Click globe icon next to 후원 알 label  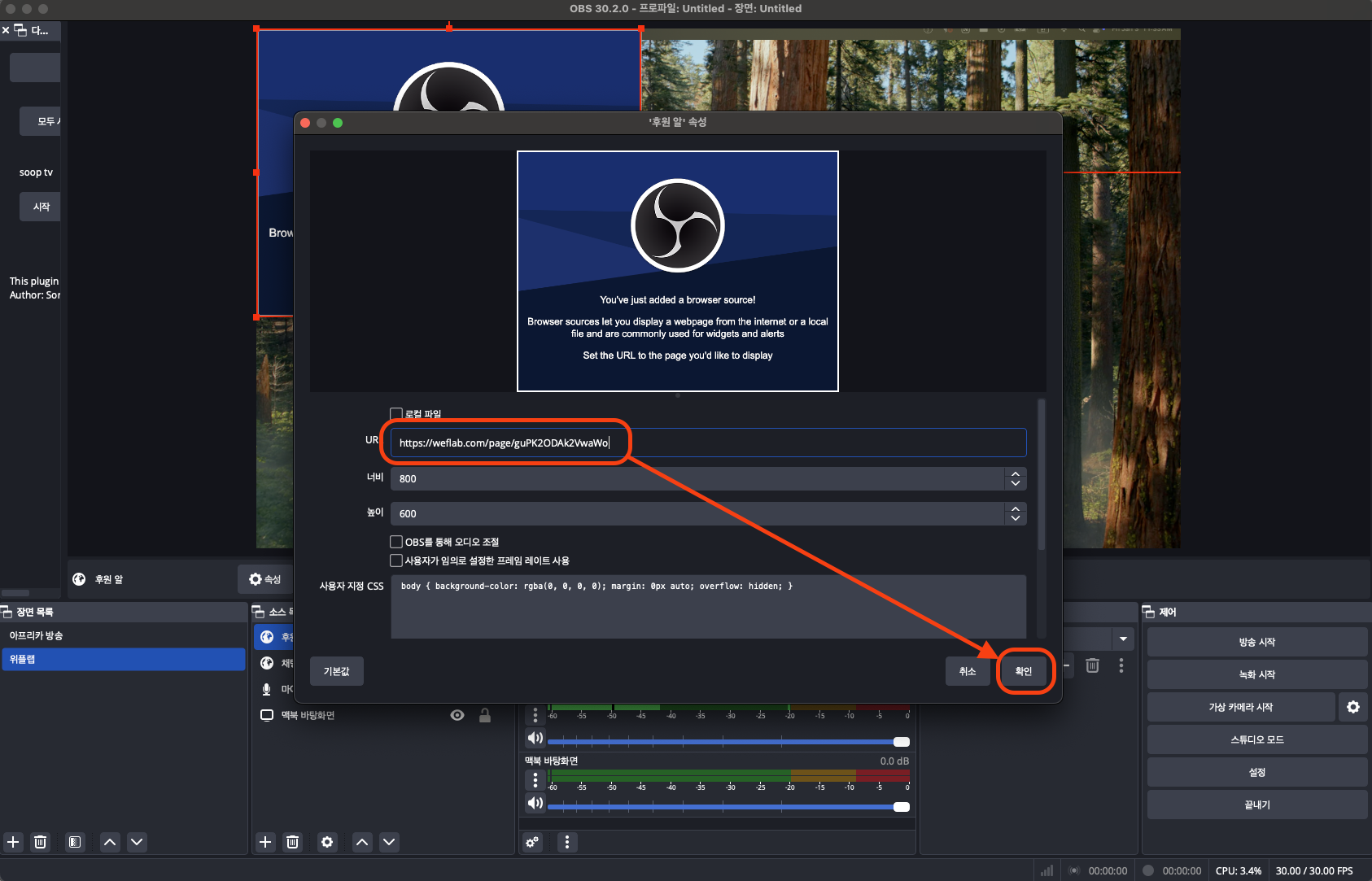[79, 579]
